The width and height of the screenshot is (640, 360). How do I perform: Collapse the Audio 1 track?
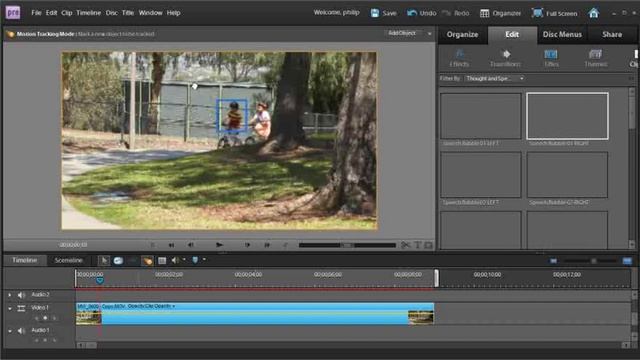point(10,331)
